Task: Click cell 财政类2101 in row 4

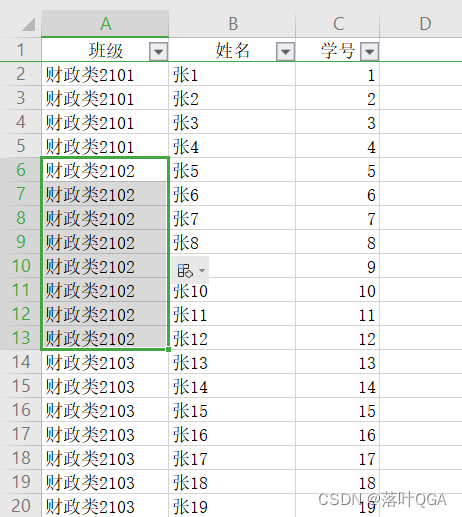Action: [x=105, y=122]
